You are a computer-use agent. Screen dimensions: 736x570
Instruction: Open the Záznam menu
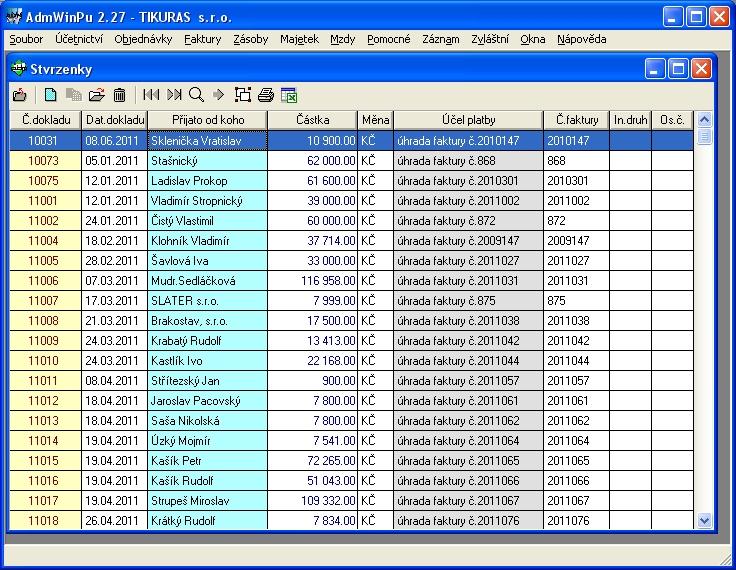pos(441,39)
